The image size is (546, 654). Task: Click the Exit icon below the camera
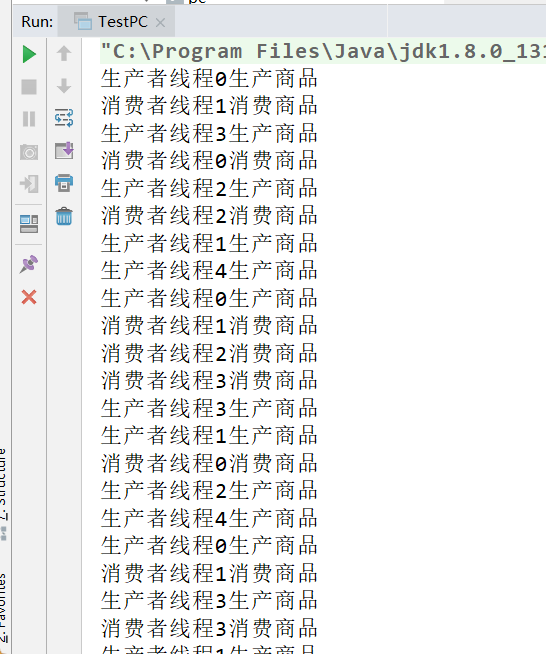click(29, 184)
